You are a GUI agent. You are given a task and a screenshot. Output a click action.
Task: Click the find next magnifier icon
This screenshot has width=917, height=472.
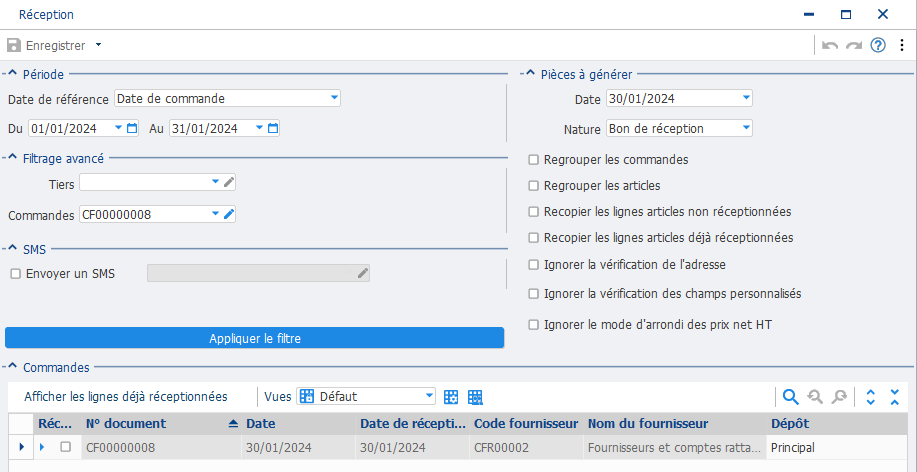[x=840, y=397]
